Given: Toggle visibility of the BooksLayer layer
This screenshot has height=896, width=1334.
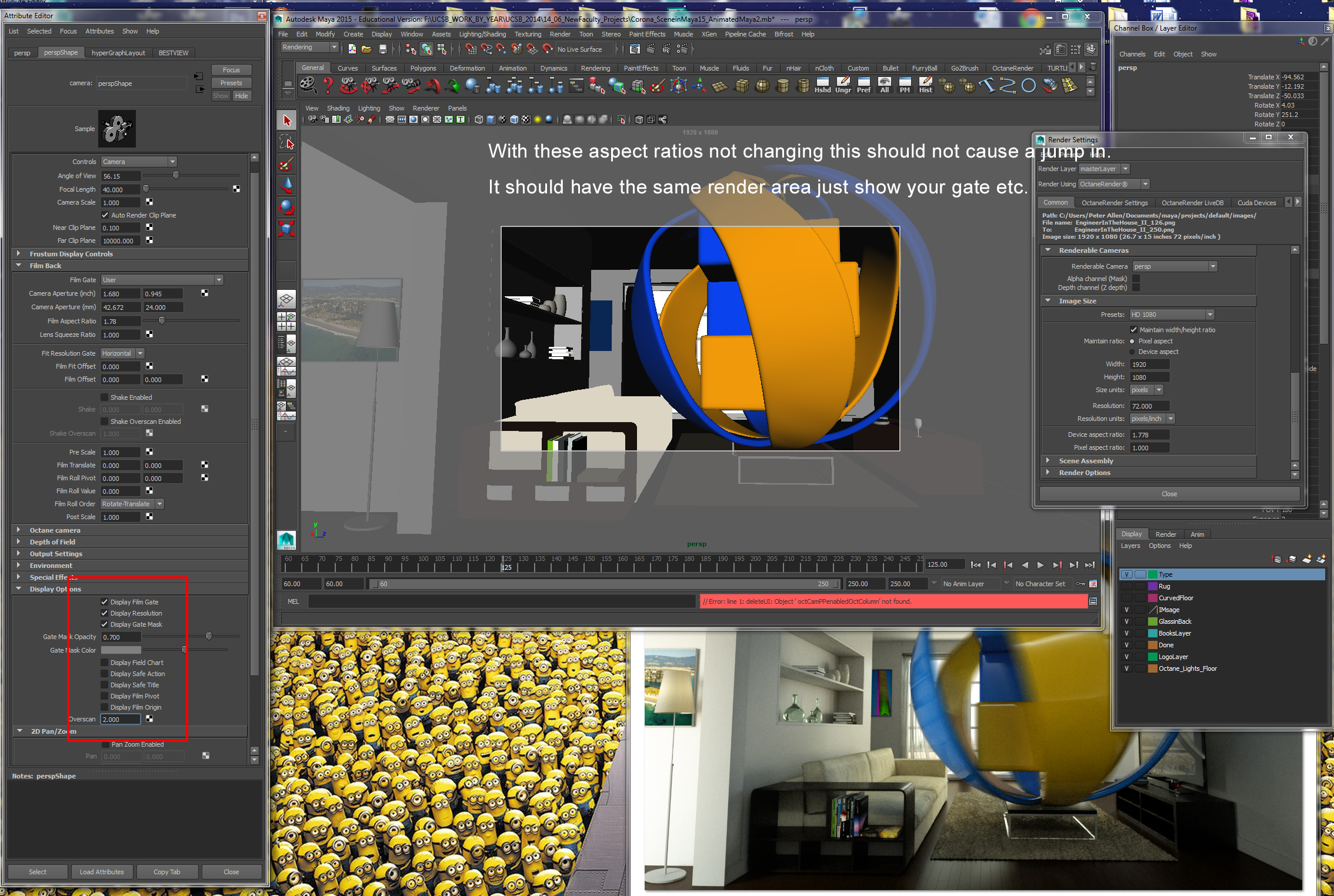Looking at the screenshot, I should (1126, 633).
